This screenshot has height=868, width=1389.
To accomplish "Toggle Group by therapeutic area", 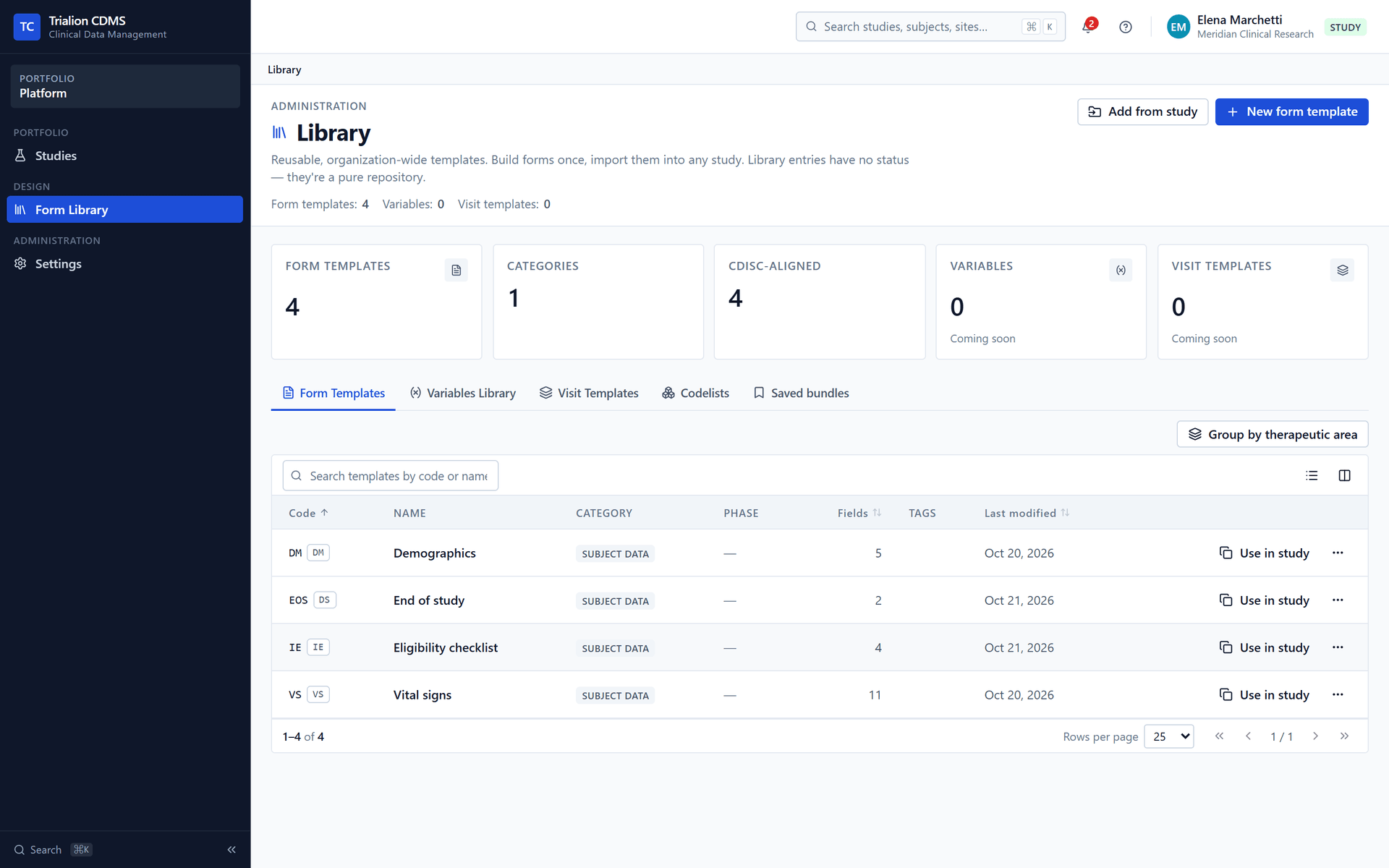I will click(x=1273, y=434).
